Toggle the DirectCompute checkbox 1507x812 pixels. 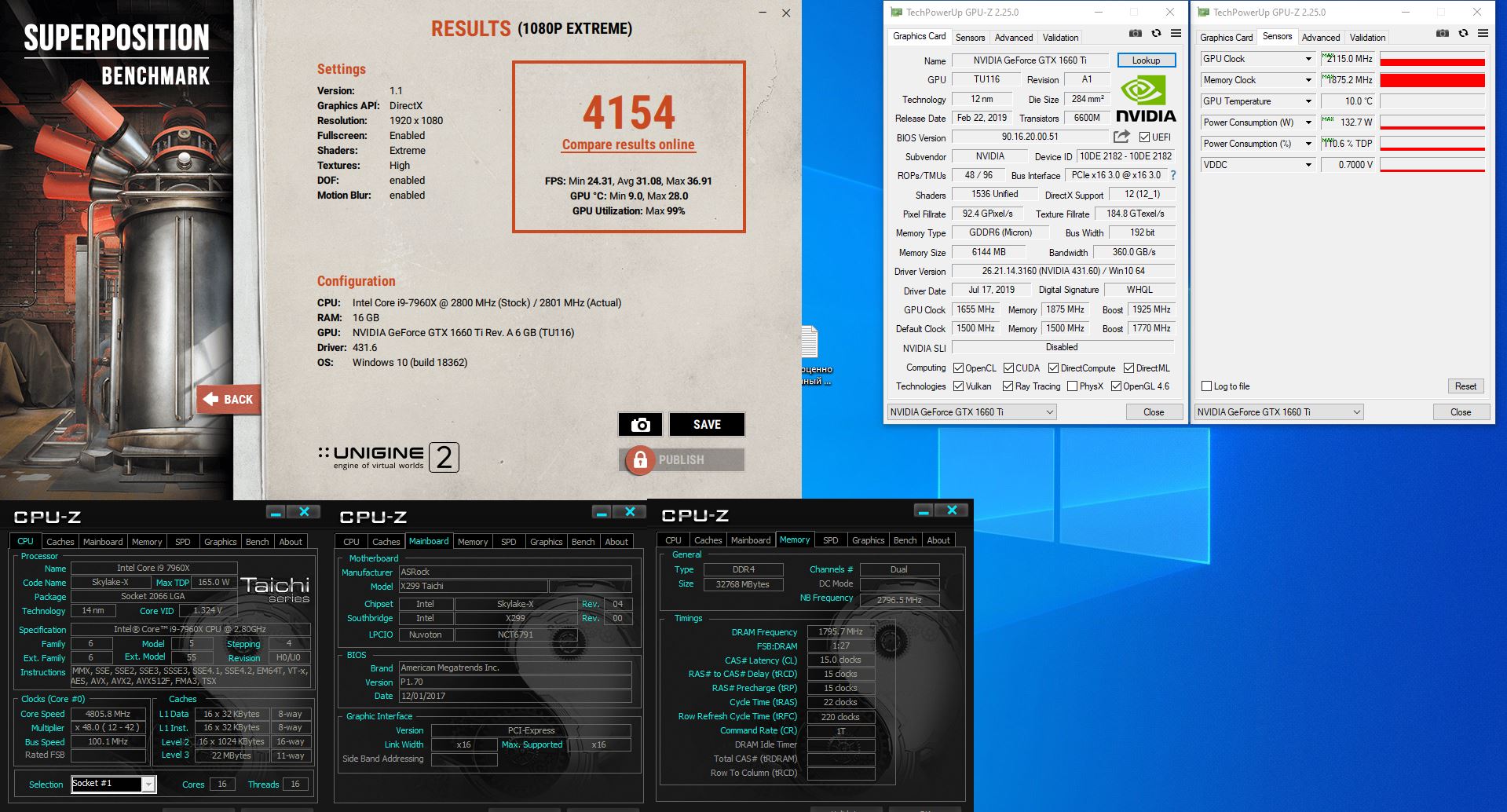coord(1054,368)
